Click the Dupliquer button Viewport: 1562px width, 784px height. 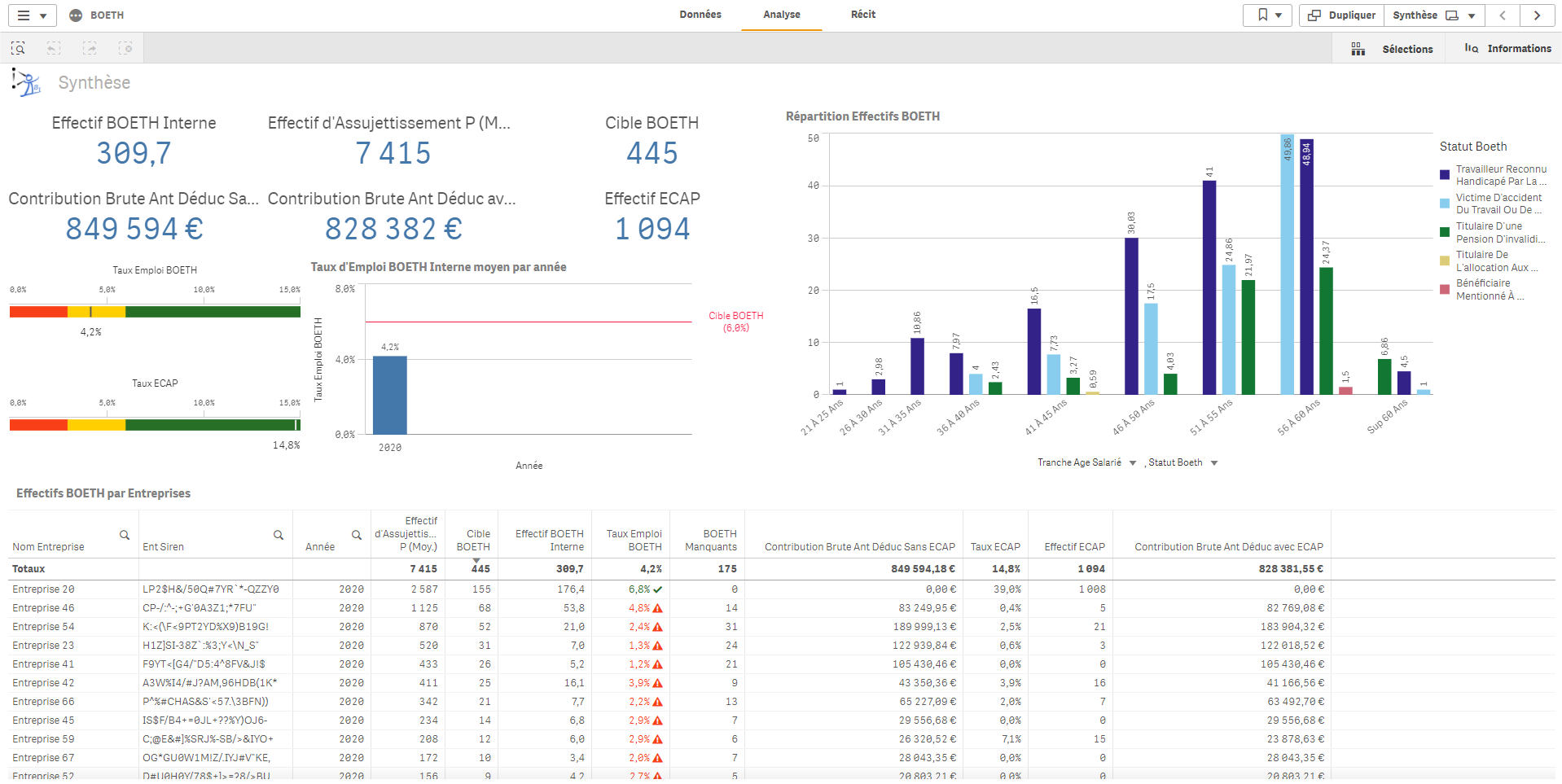point(1342,15)
